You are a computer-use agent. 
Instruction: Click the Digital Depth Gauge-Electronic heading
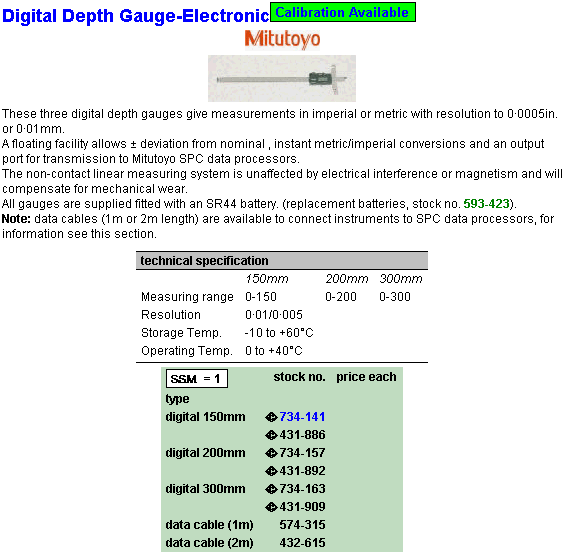(136, 16)
